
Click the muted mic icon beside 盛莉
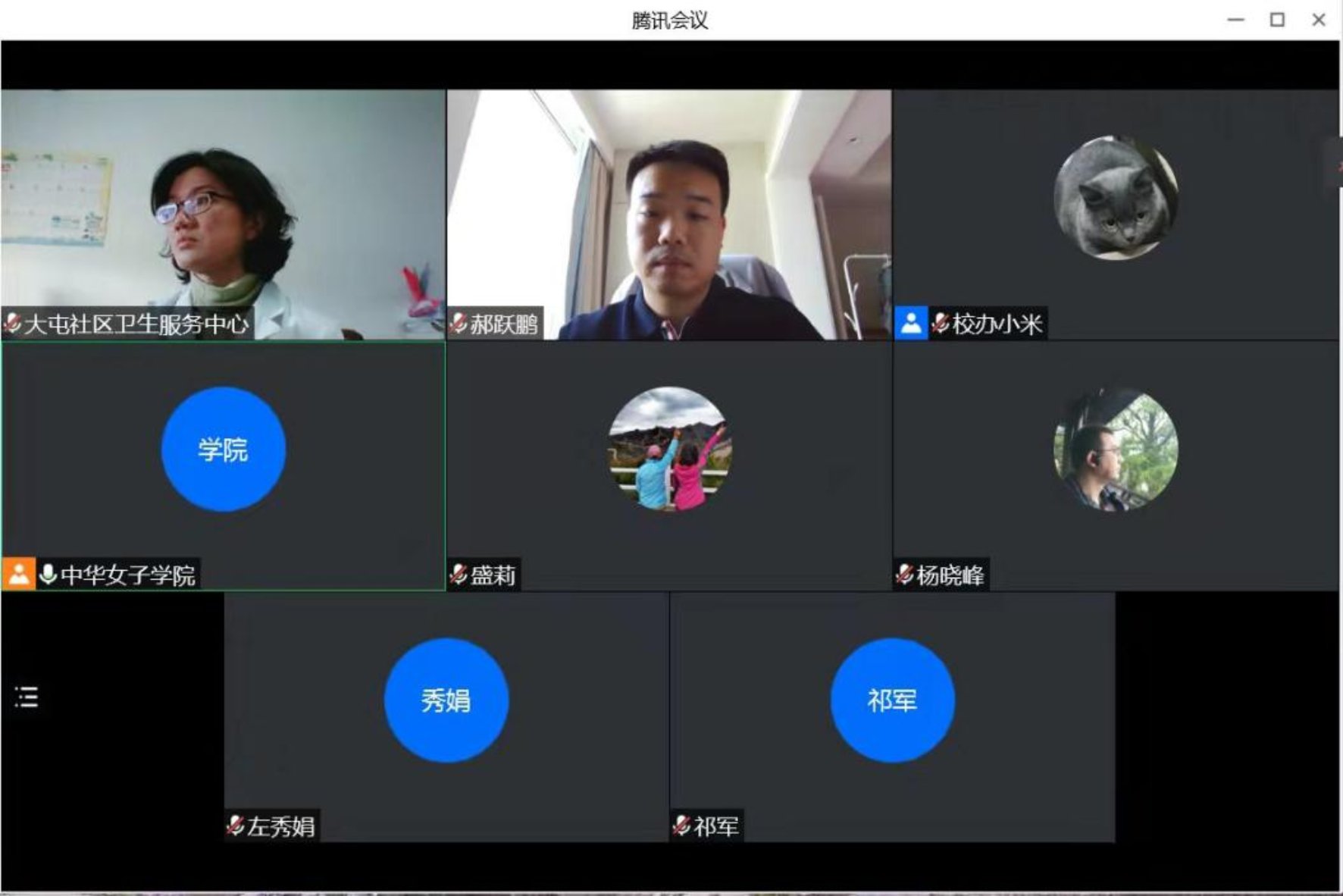click(458, 575)
